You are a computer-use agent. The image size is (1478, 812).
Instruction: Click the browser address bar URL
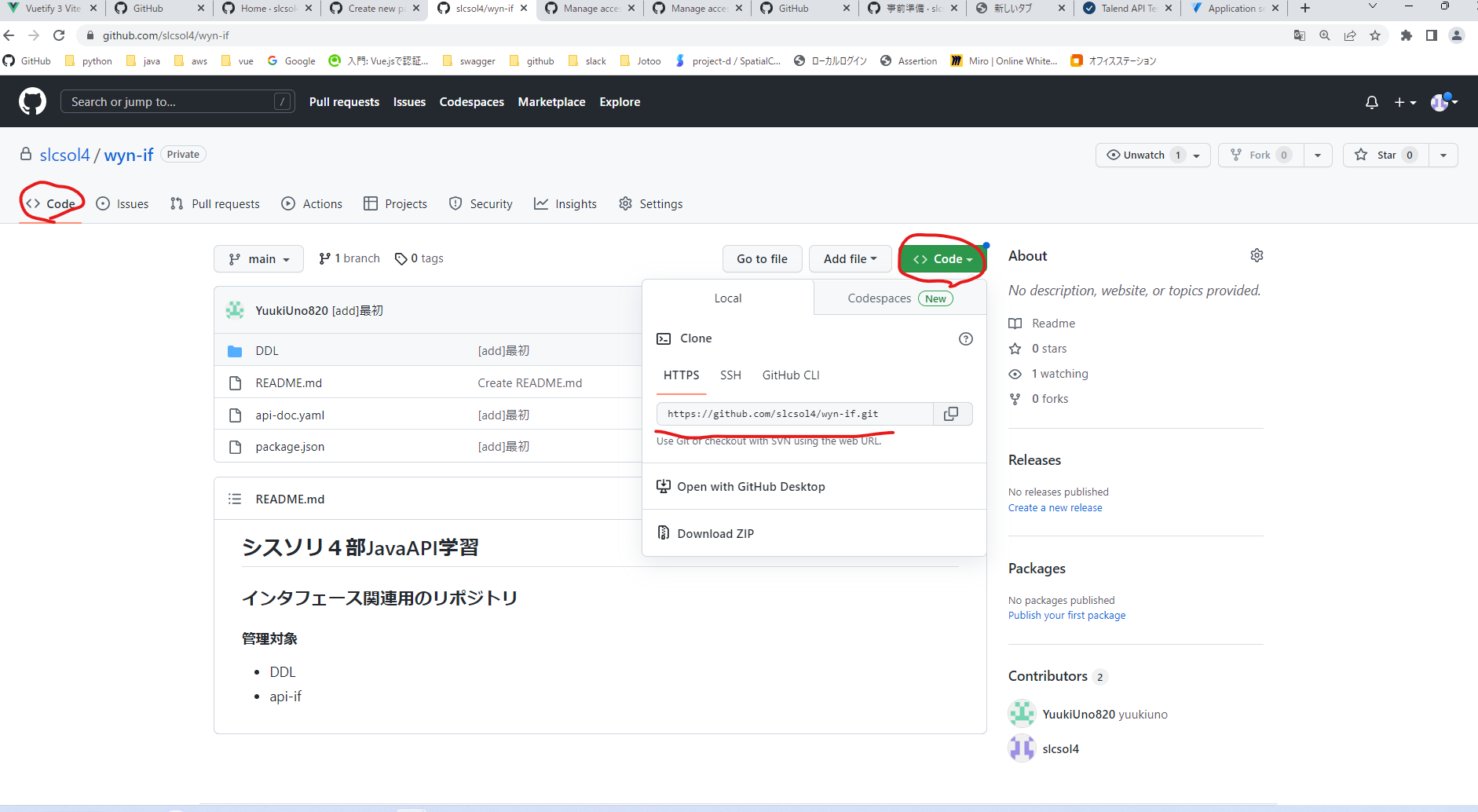click(166, 35)
